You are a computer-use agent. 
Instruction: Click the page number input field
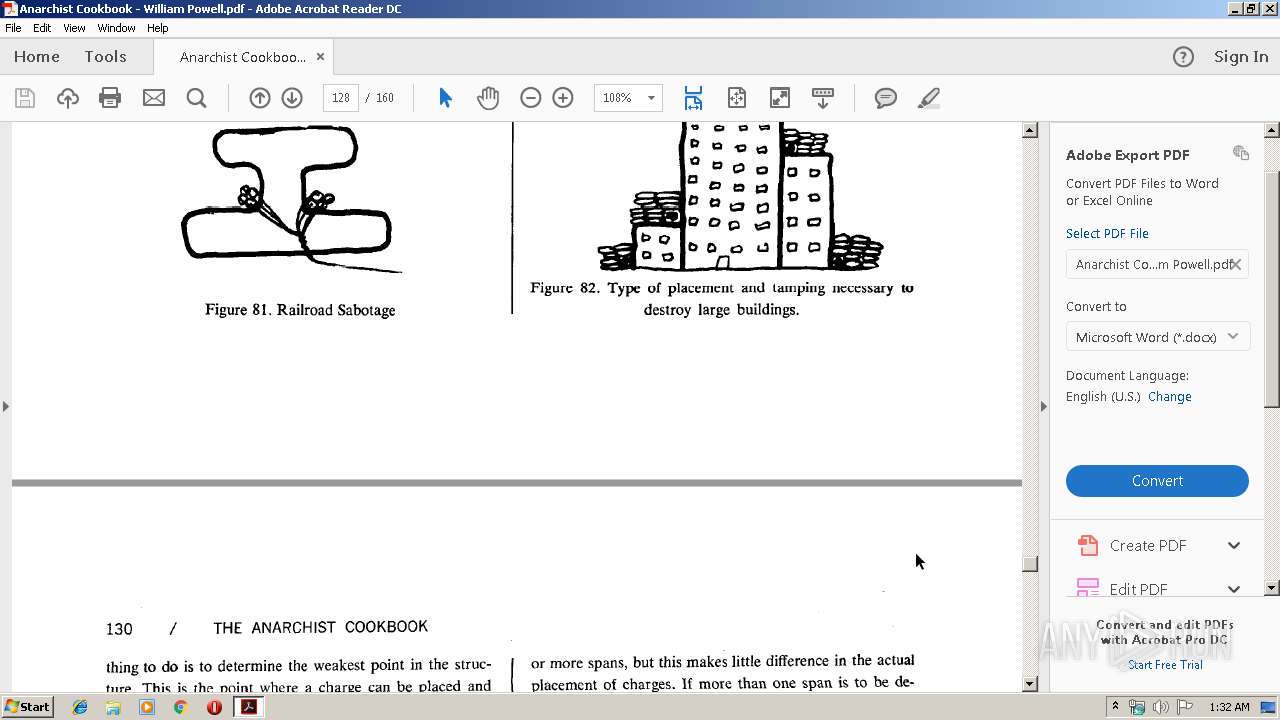point(341,98)
